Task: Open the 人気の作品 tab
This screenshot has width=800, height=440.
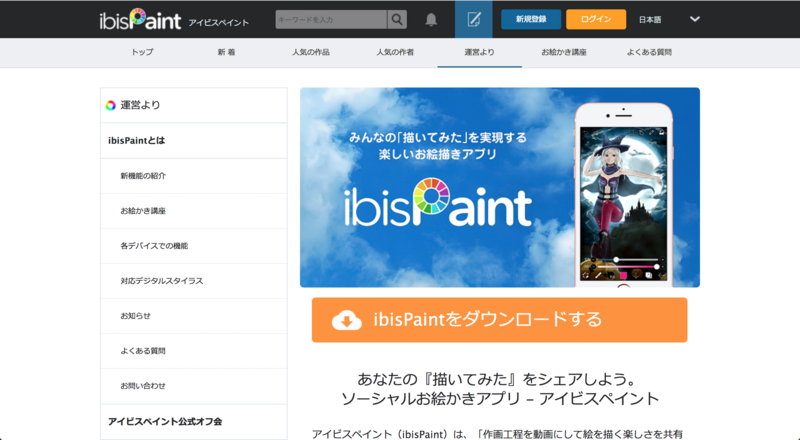Action: pyautogui.click(x=311, y=52)
